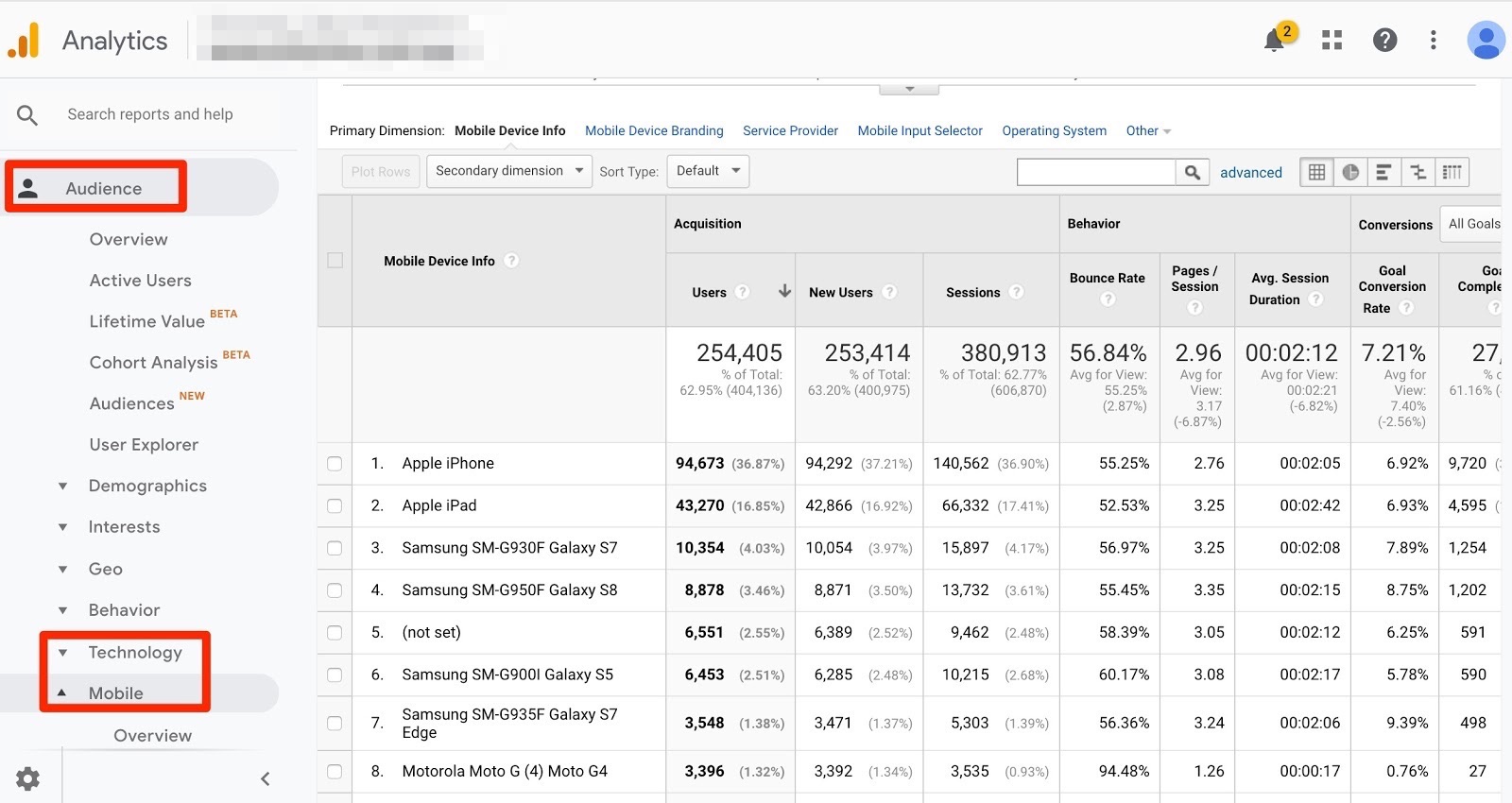
Task: Expand the Demographics section in sidebar
Action: point(147,486)
